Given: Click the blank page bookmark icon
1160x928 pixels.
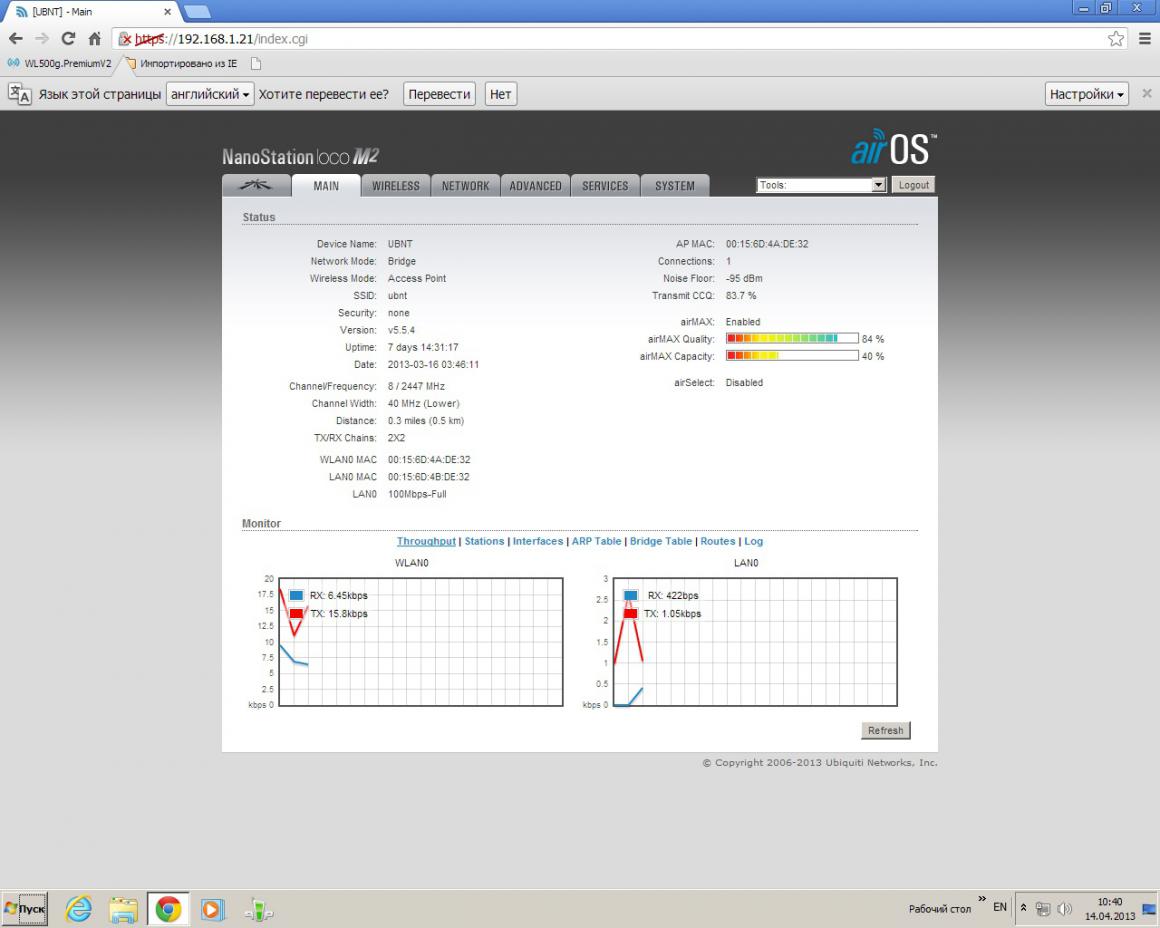Looking at the screenshot, I should point(256,64).
